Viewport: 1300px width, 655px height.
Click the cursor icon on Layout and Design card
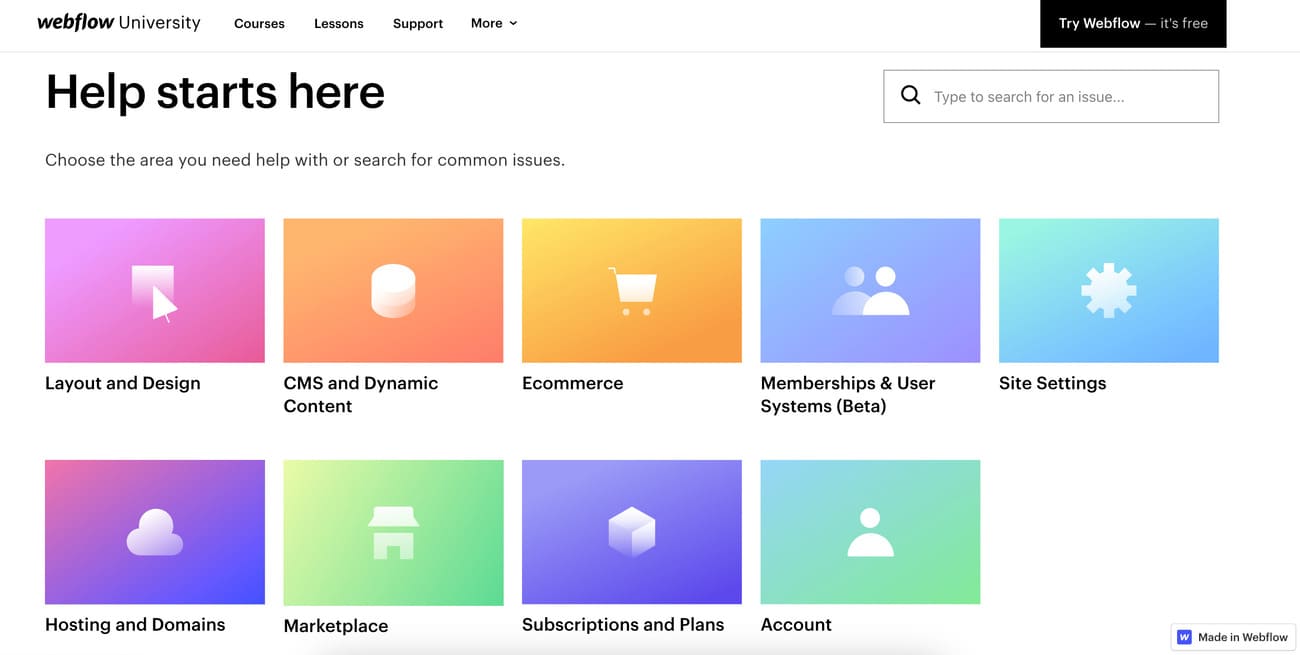click(155, 293)
